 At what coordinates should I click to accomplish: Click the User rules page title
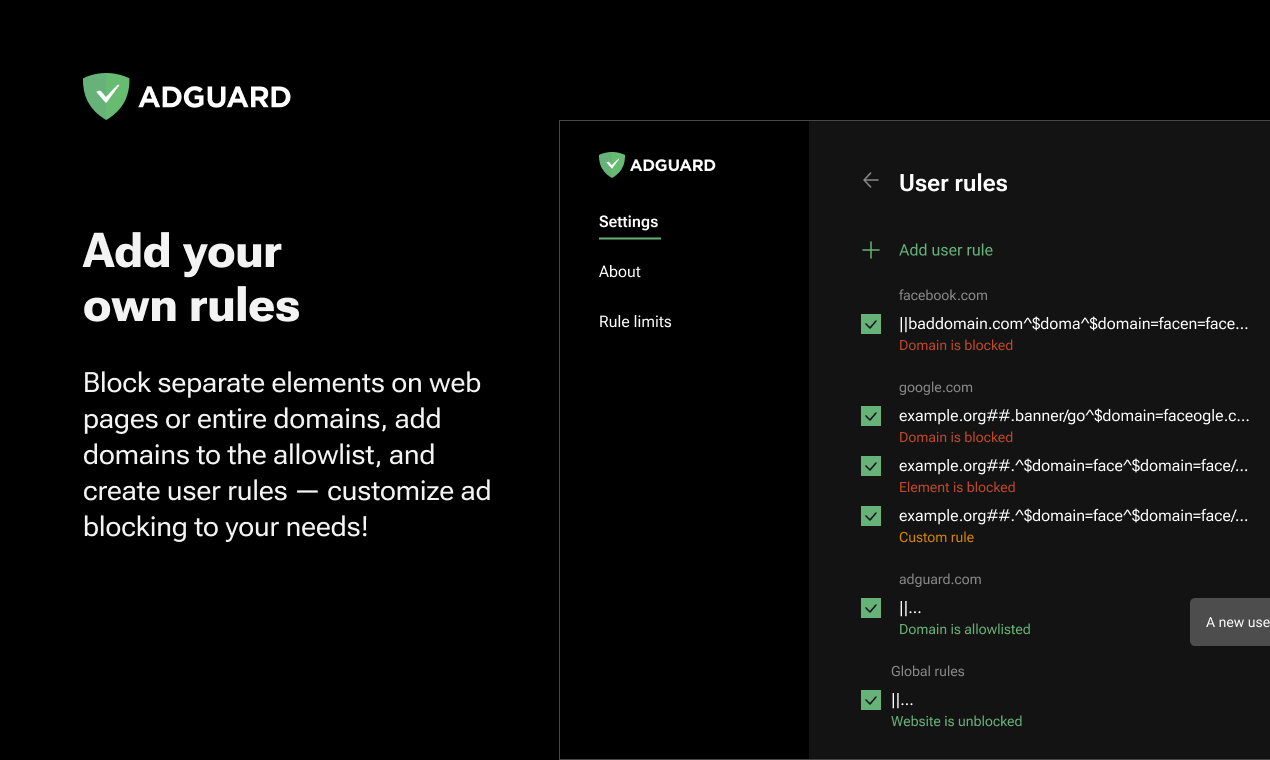(953, 183)
